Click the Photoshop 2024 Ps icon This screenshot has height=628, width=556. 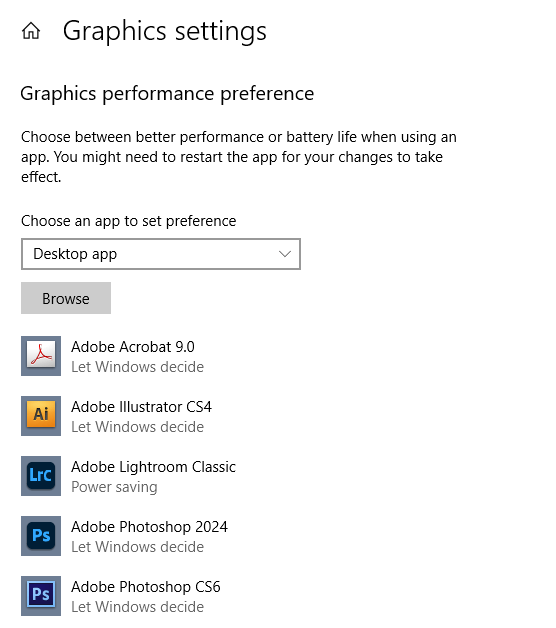pos(41,536)
